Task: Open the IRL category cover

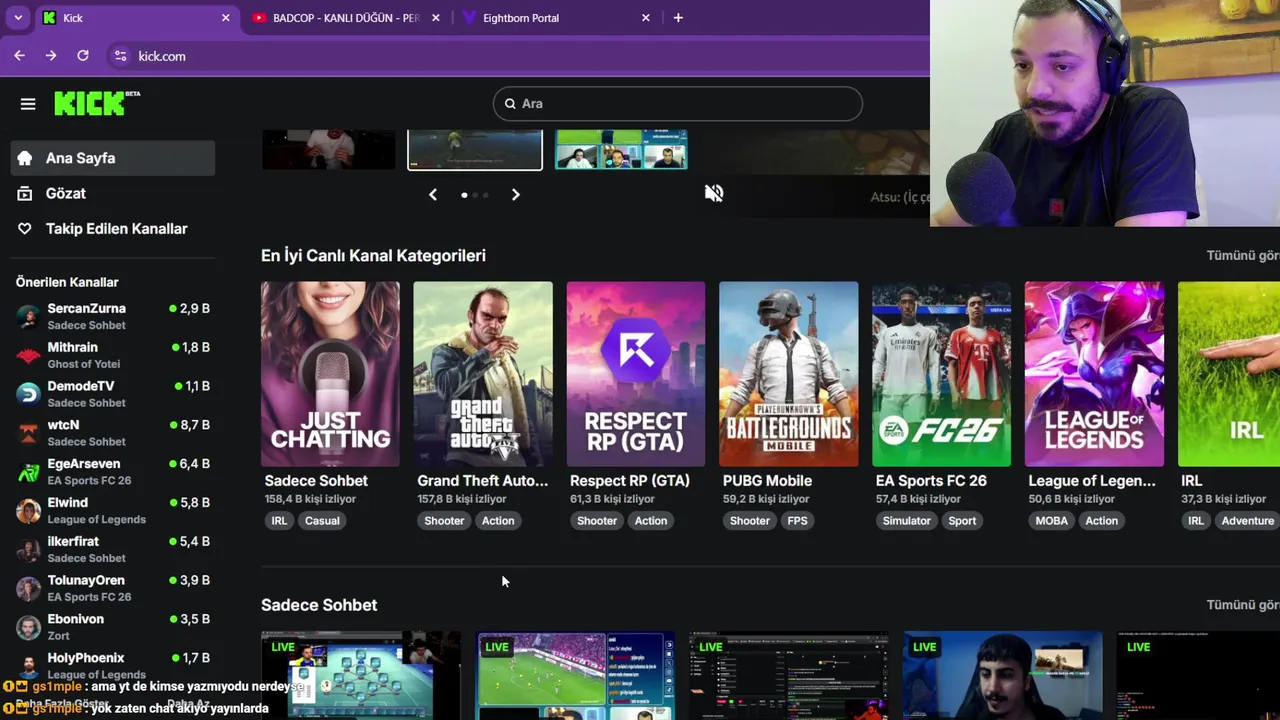Action: click(x=1229, y=374)
